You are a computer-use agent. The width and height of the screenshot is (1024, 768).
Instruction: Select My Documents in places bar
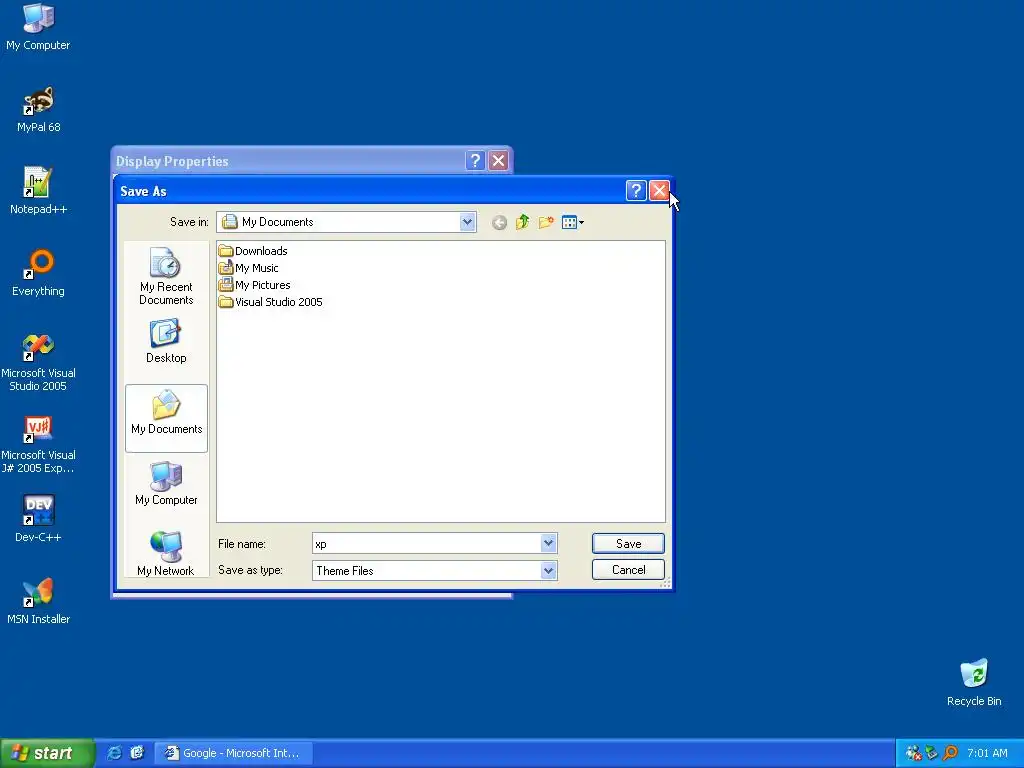click(x=166, y=418)
